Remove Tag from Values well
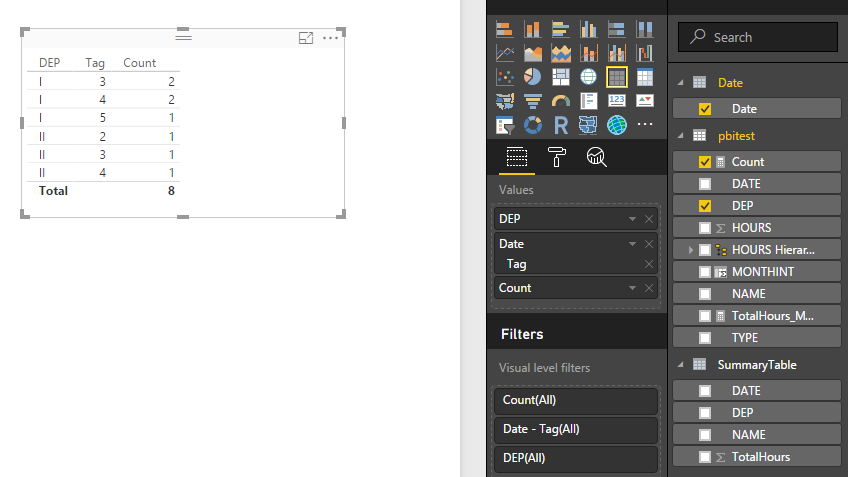 [x=649, y=264]
